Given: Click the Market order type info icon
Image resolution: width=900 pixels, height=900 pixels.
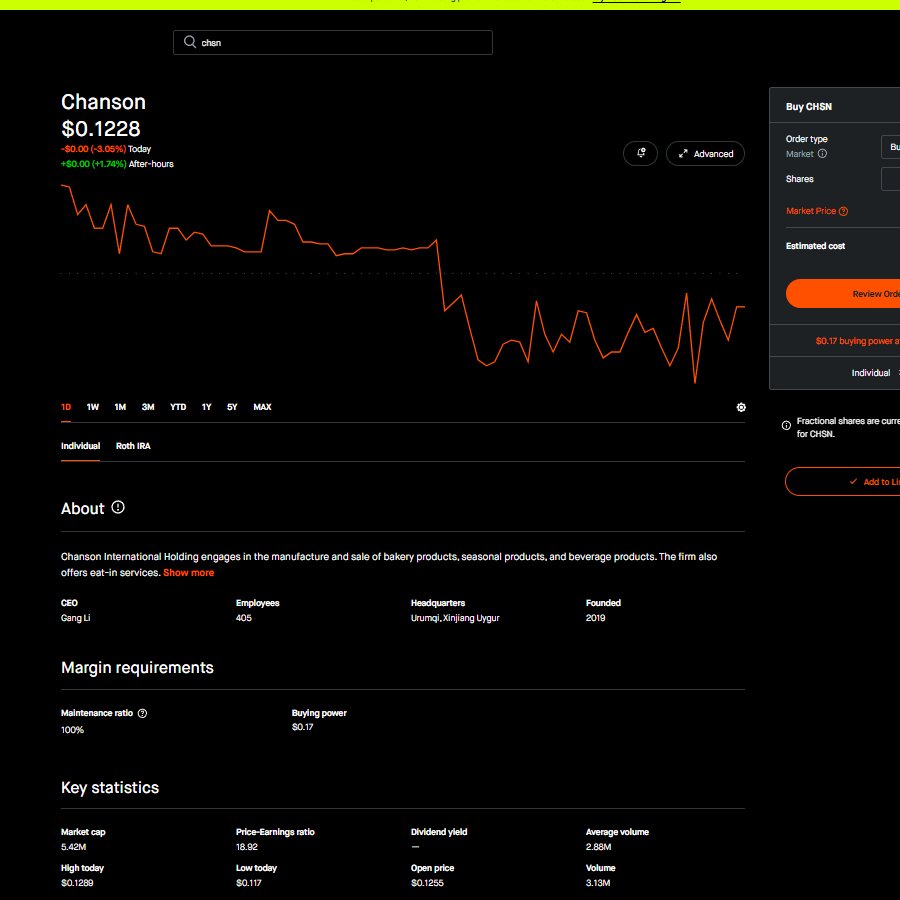Looking at the screenshot, I should coord(822,153).
